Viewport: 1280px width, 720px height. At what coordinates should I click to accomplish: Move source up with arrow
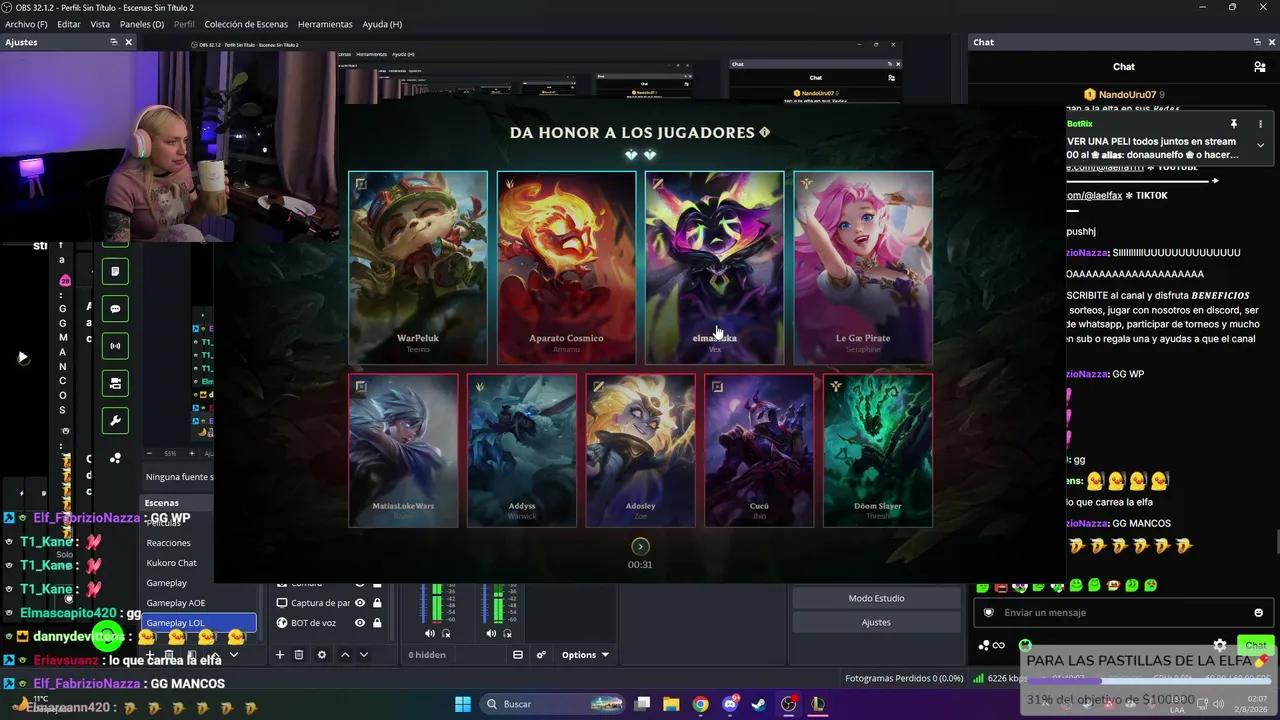pos(345,655)
